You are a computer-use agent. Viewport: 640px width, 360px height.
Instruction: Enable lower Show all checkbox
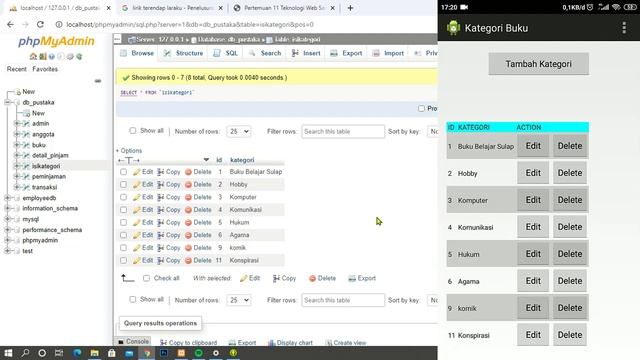point(133,300)
